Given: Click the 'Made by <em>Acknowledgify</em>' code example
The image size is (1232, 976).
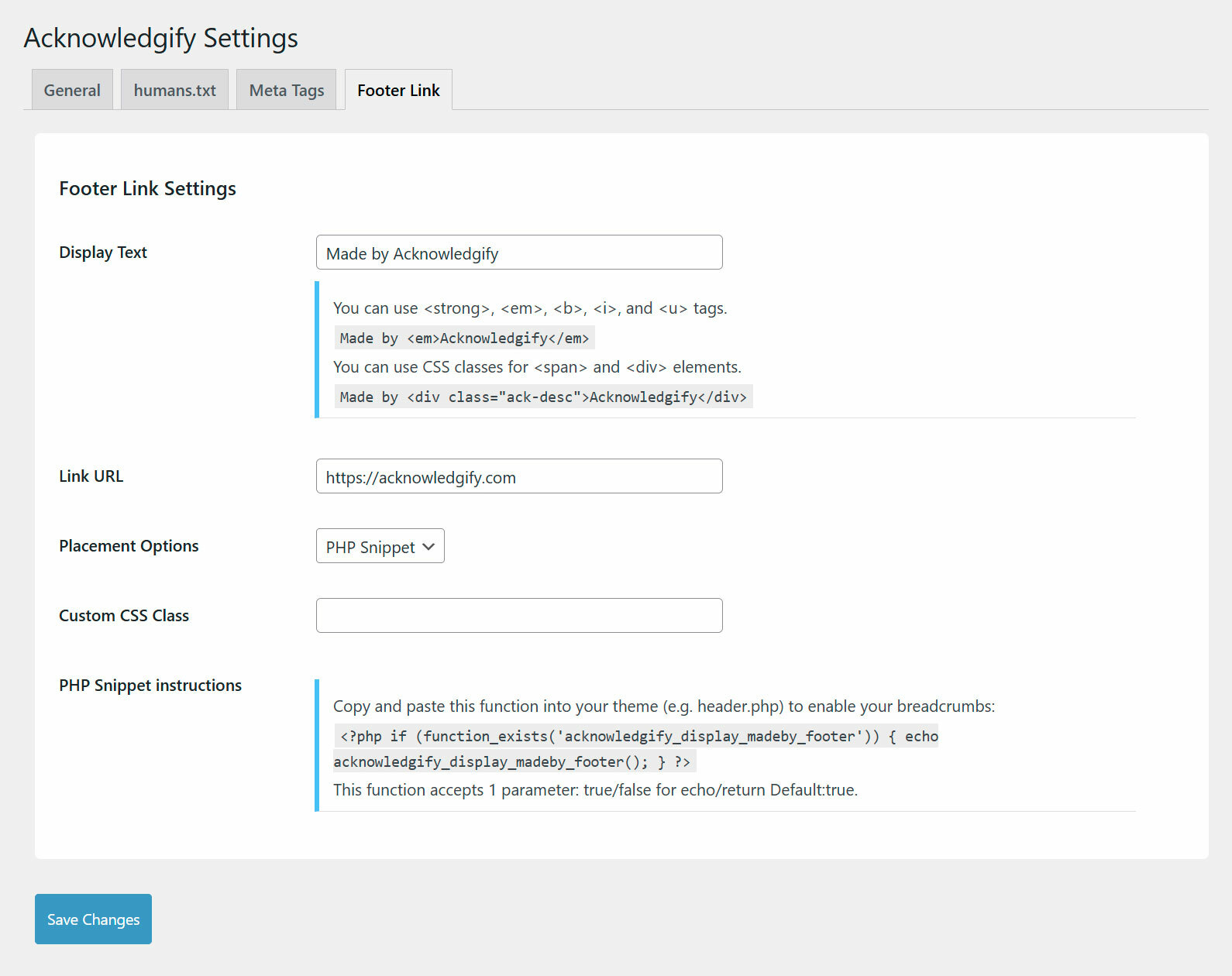Looking at the screenshot, I should [464, 339].
